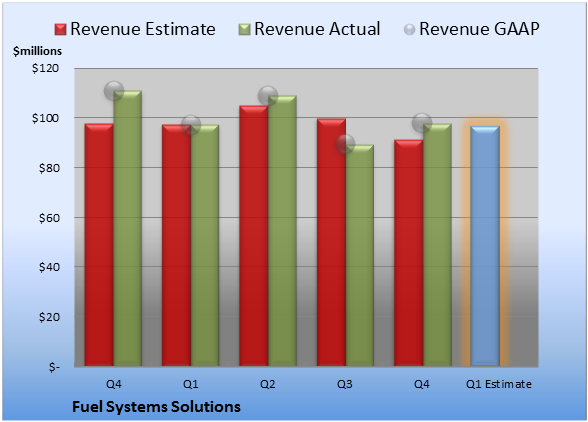
Task: Click the GAAP marker on the Q1 bars
Action: coord(191,125)
